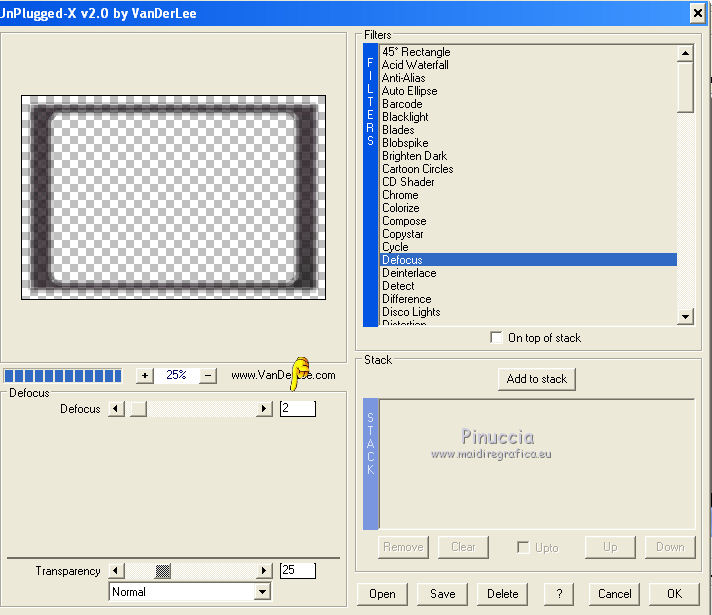712x615 pixels.
Task: Click the Transparency slider thumb
Action: coord(163,570)
